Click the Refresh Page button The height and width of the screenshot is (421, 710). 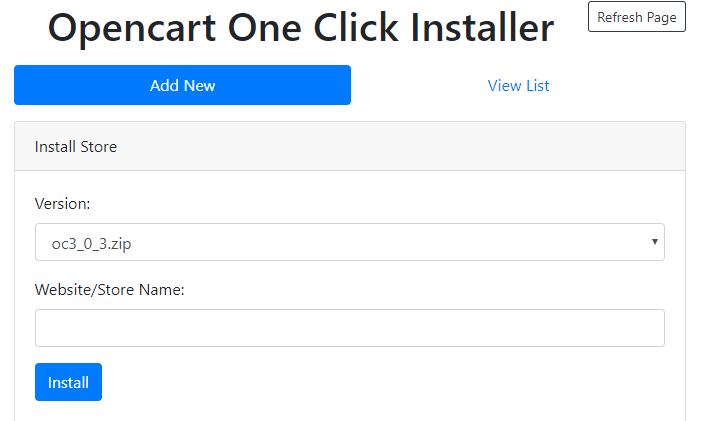point(636,17)
